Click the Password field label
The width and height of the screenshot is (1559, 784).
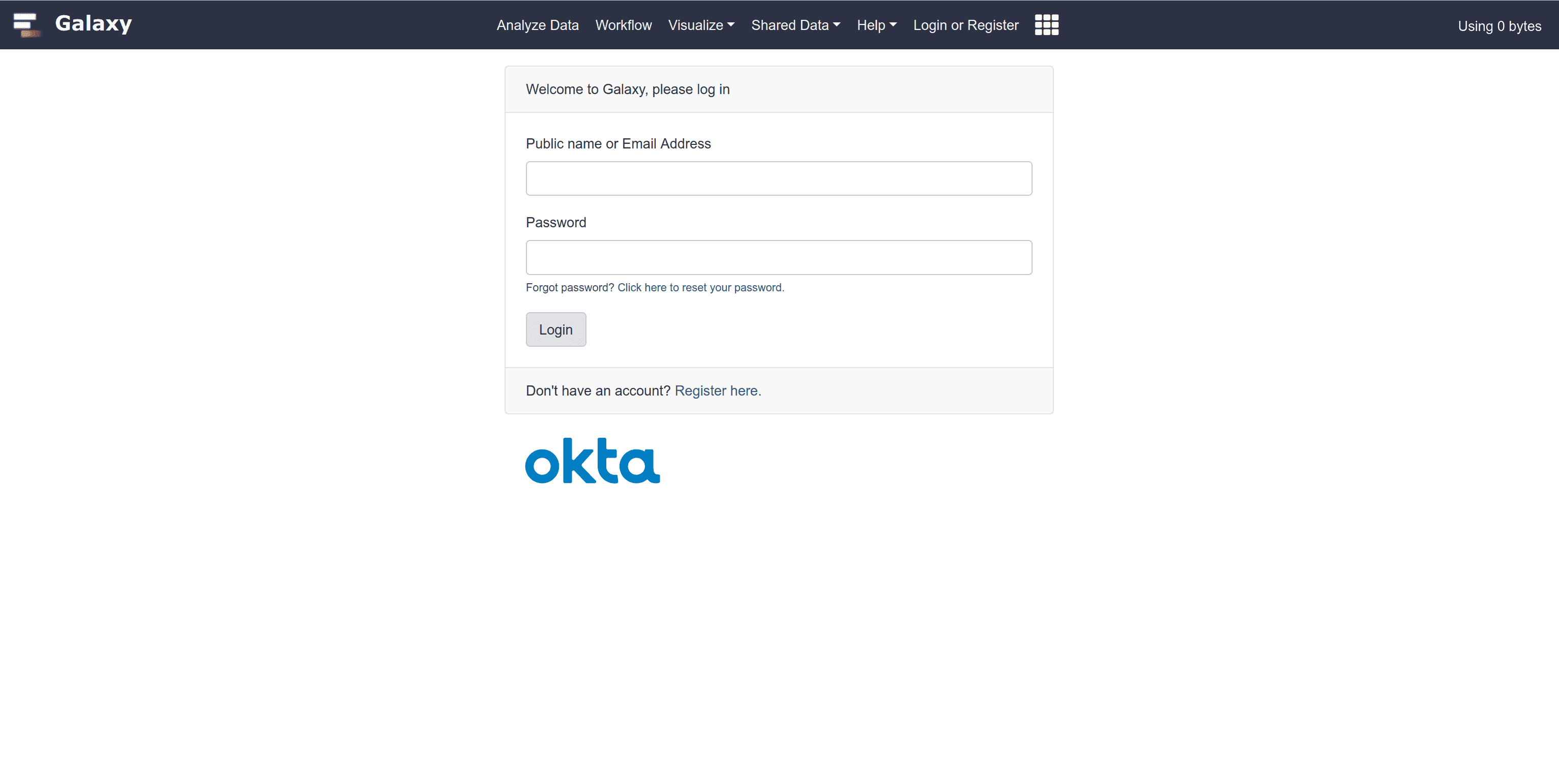point(555,223)
